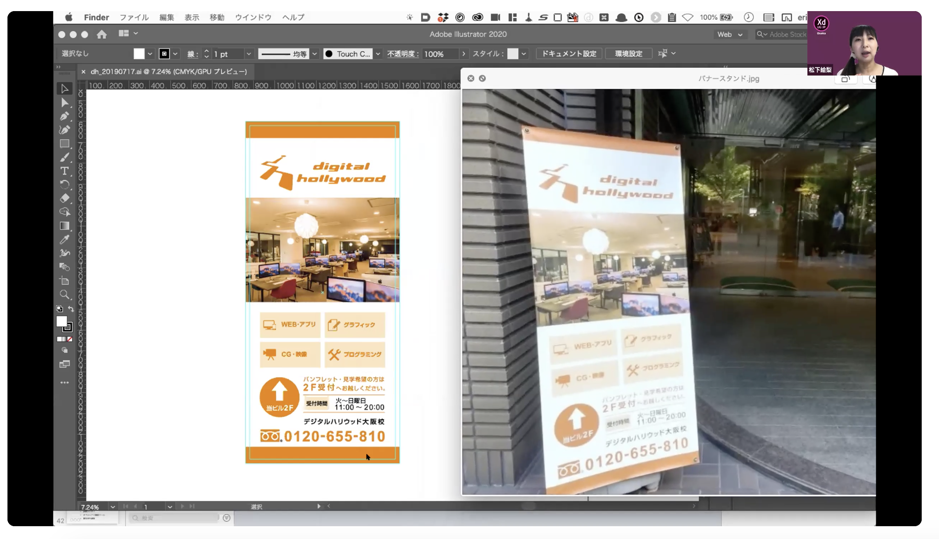
Task: Select the Curvature tool
Action: (x=65, y=130)
